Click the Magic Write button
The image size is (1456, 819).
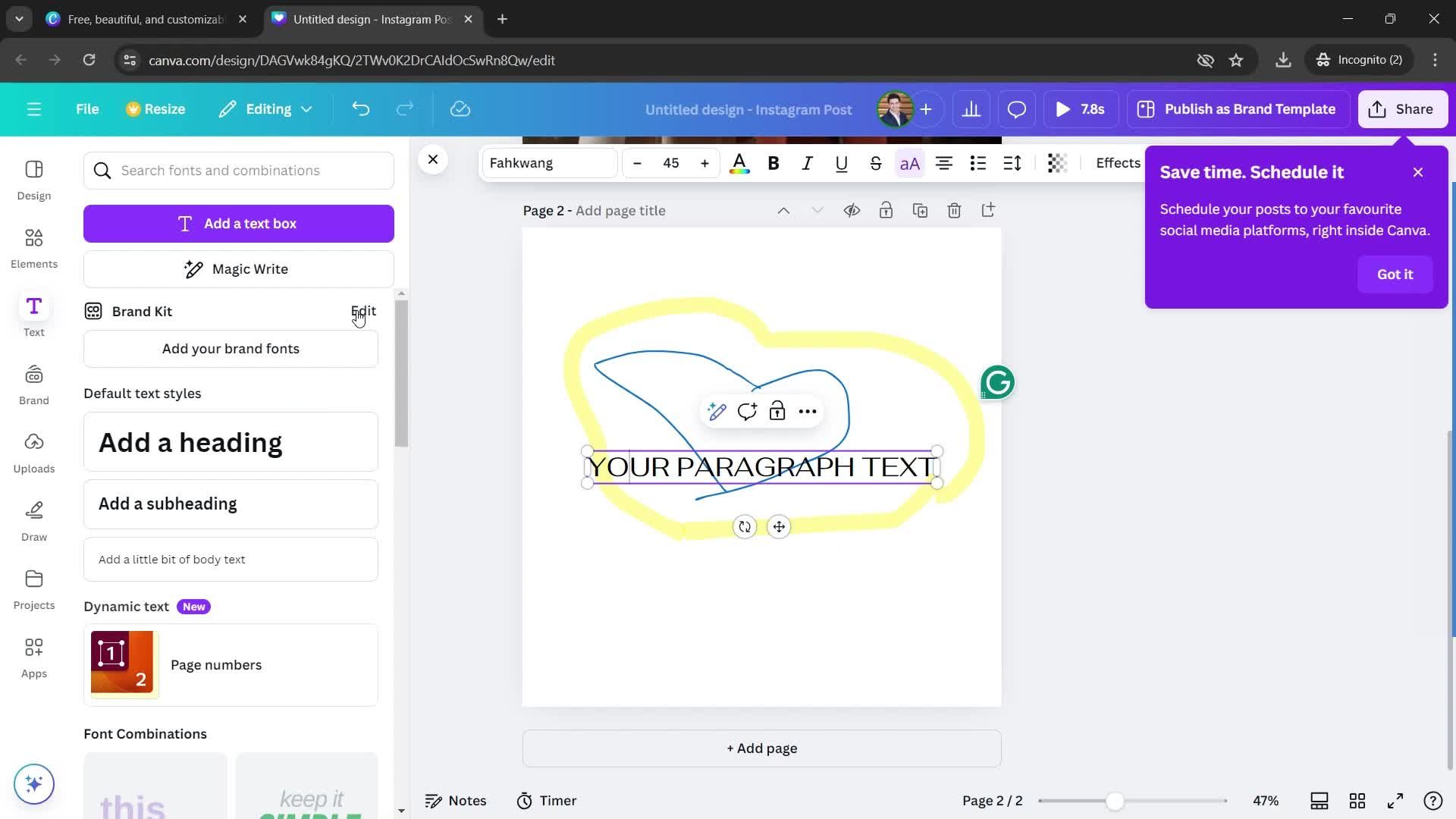tap(239, 269)
